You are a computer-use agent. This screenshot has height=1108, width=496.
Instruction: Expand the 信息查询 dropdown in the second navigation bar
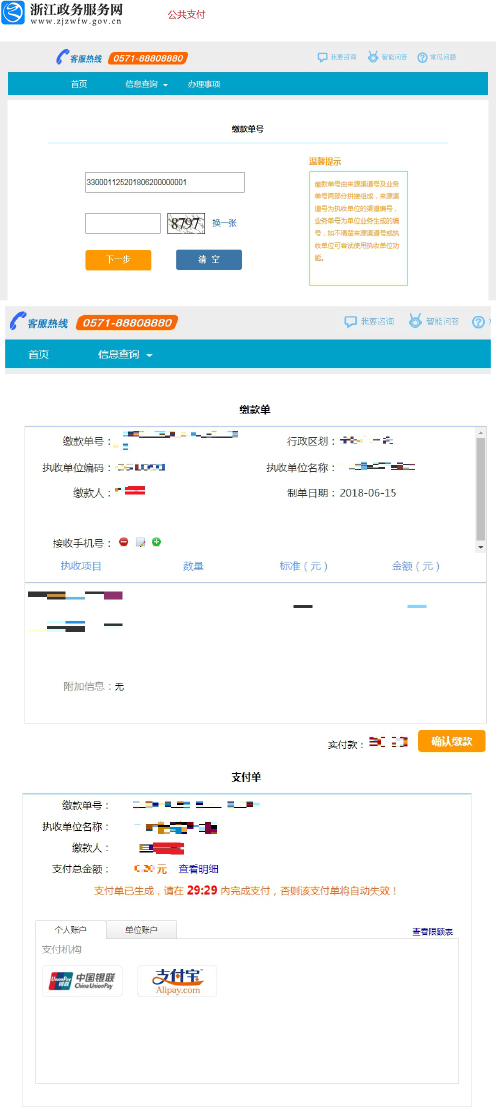pos(125,355)
